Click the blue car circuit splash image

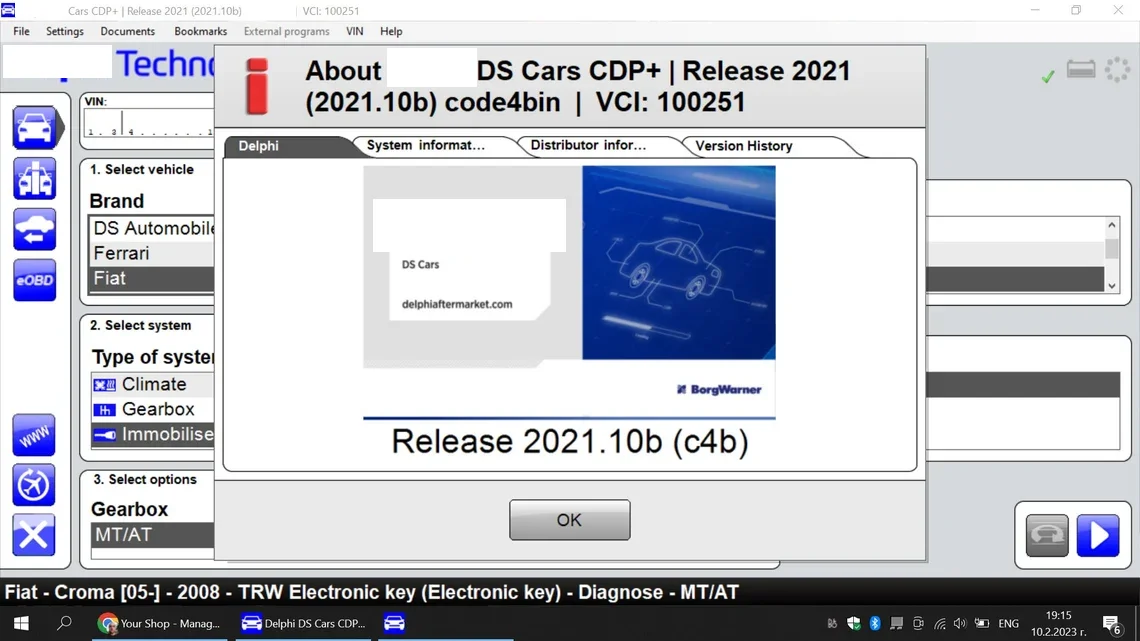pos(678,262)
